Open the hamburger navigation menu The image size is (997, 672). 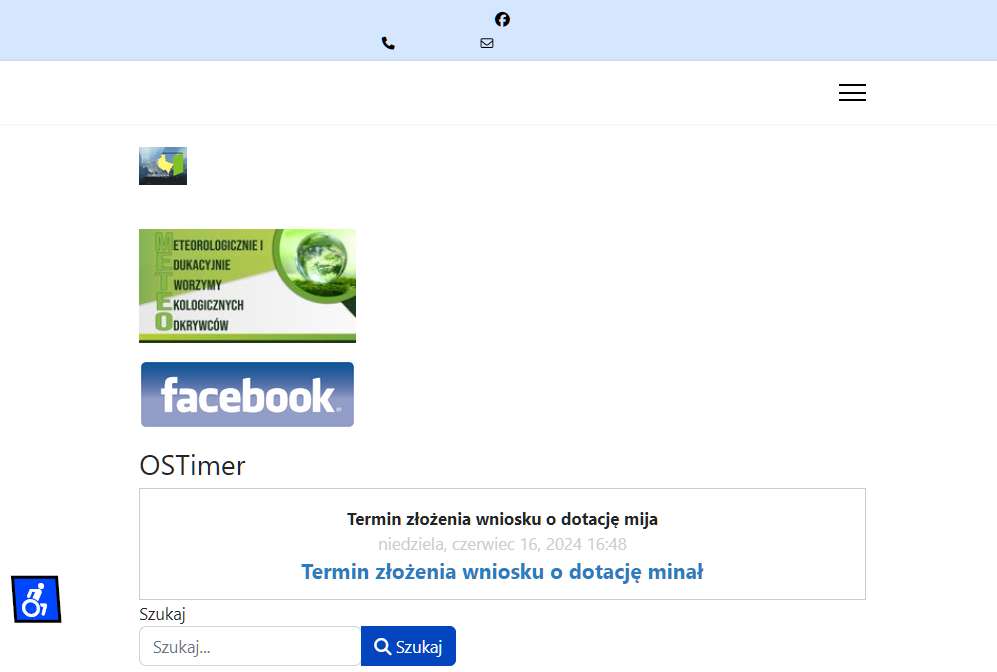coord(852,92)
